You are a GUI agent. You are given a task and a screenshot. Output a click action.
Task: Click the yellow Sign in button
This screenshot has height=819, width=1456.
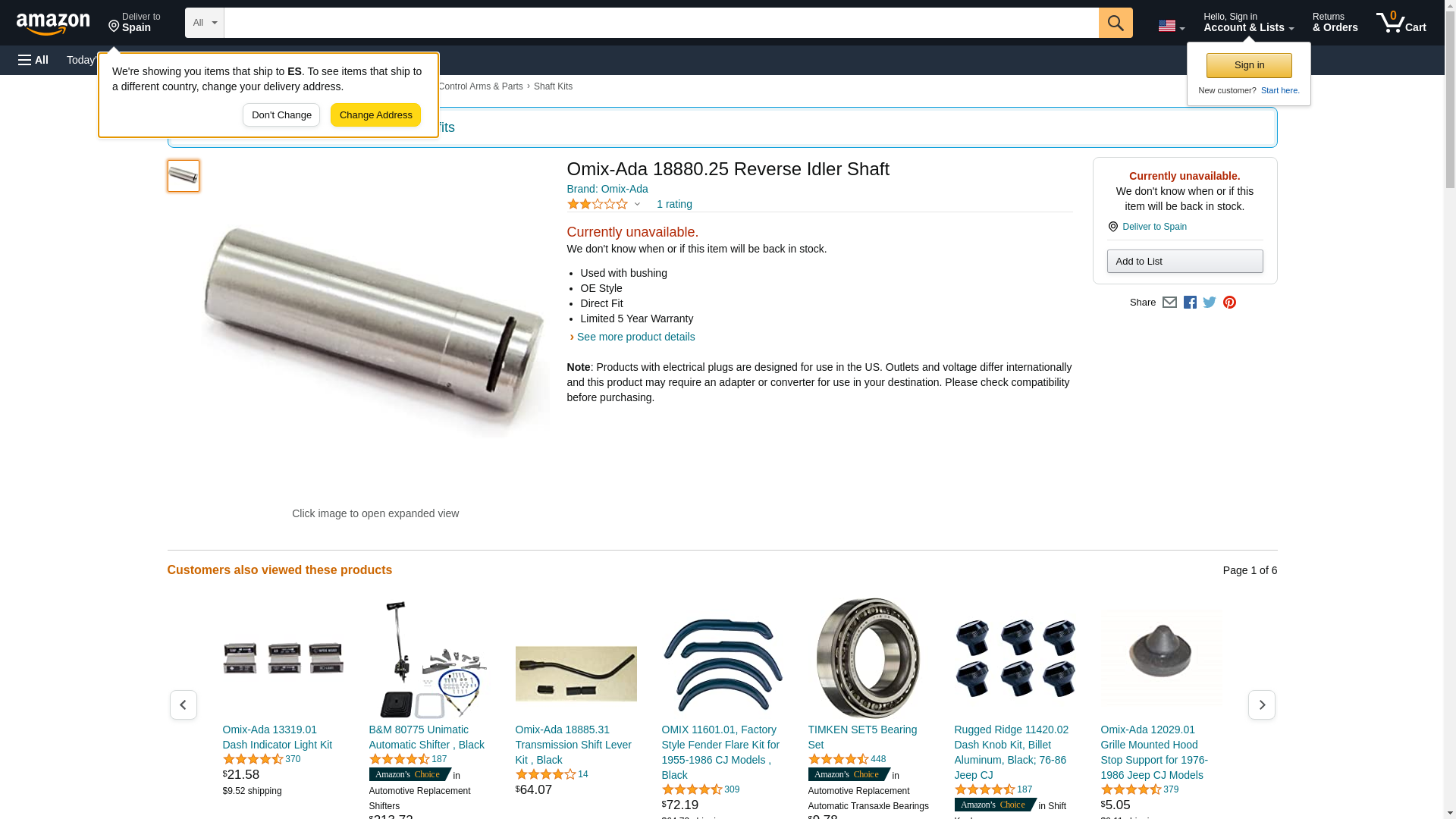(x=1249, y=65)
